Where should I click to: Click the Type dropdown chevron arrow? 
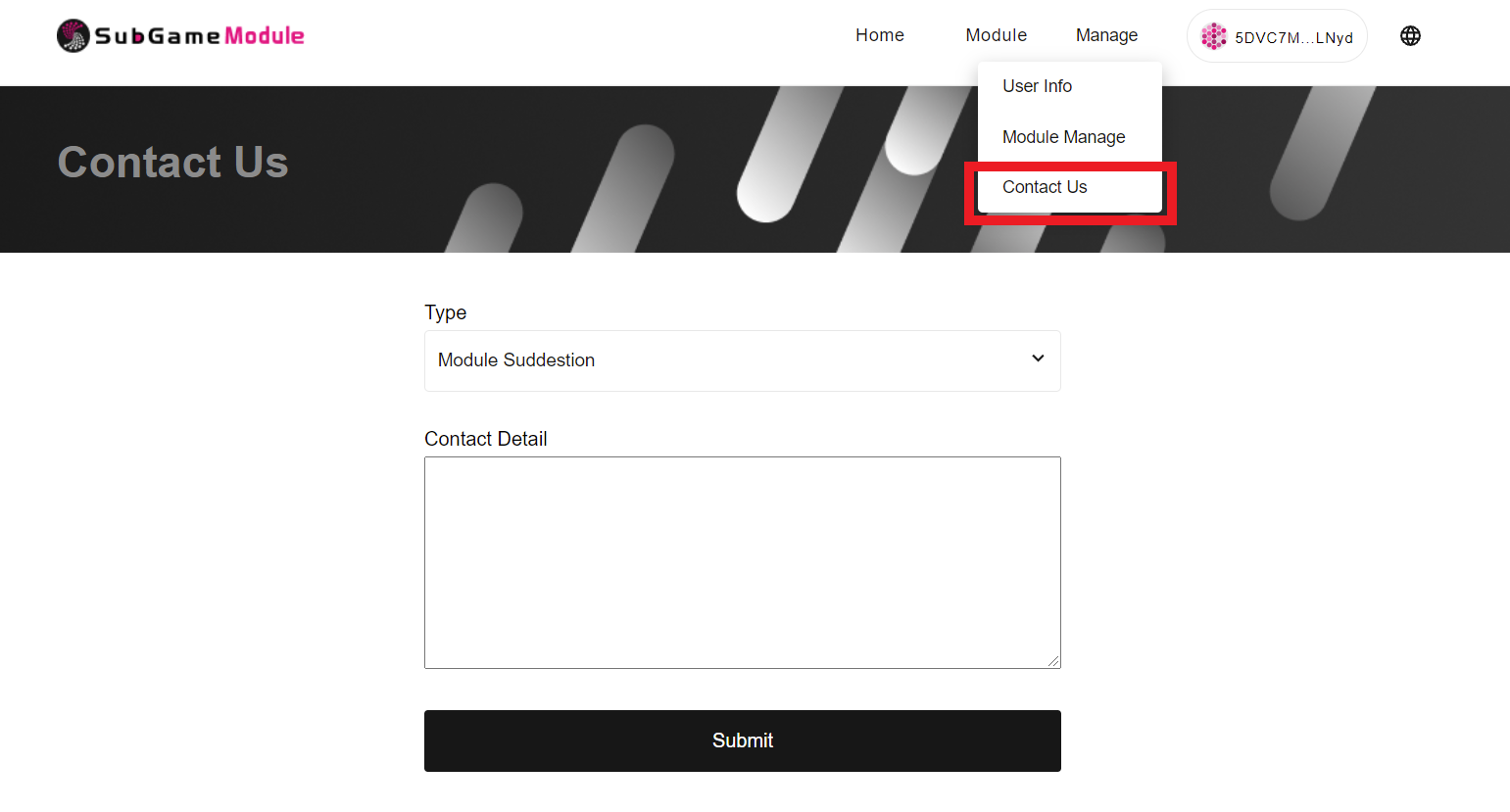click(1038, 358)
